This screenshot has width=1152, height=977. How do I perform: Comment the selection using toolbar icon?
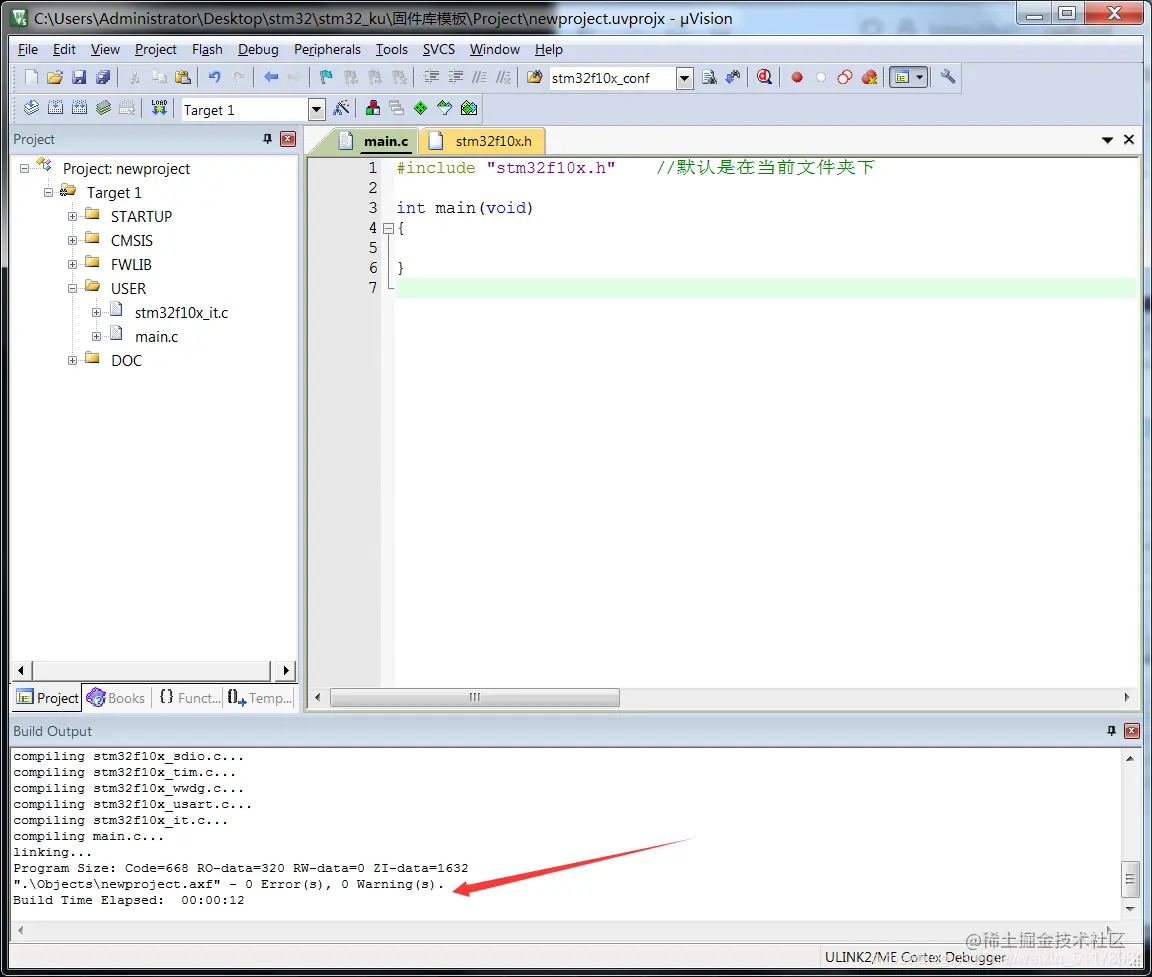pyautogui.click(x=479, y=77)
